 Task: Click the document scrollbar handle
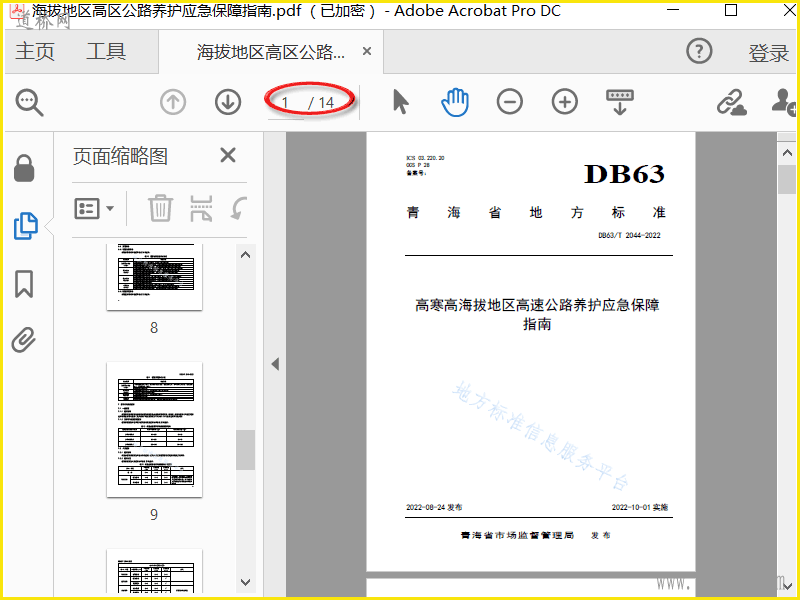pos(787,180)
